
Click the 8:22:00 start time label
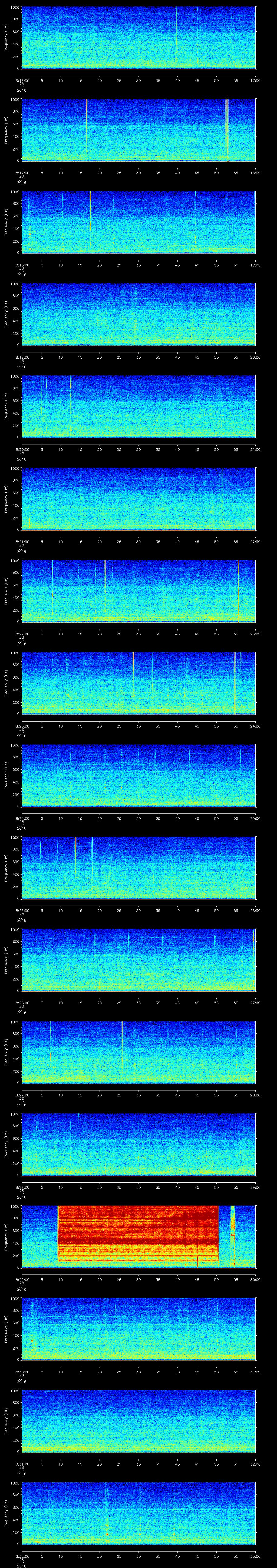pos(22,634)
